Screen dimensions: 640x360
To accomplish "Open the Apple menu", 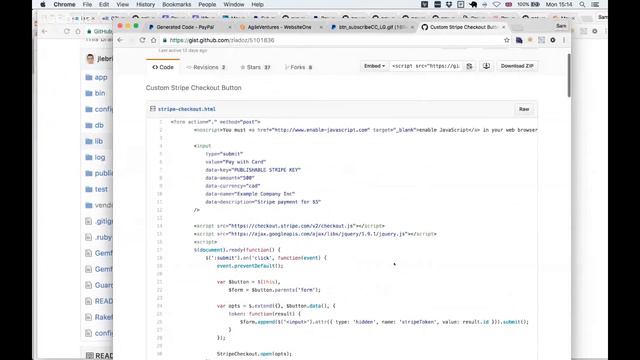I will pyautogui.click(x=42, y=4).
